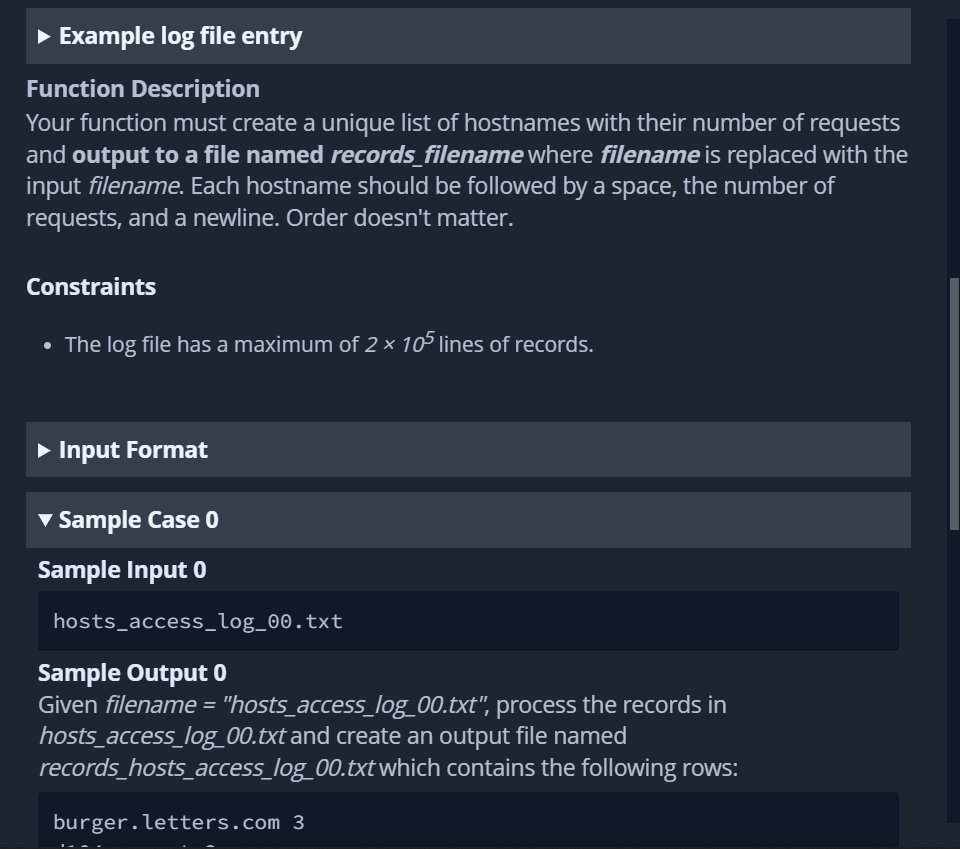Click the Sample Input 0 heading
The image size is (960, 849).
122,570
